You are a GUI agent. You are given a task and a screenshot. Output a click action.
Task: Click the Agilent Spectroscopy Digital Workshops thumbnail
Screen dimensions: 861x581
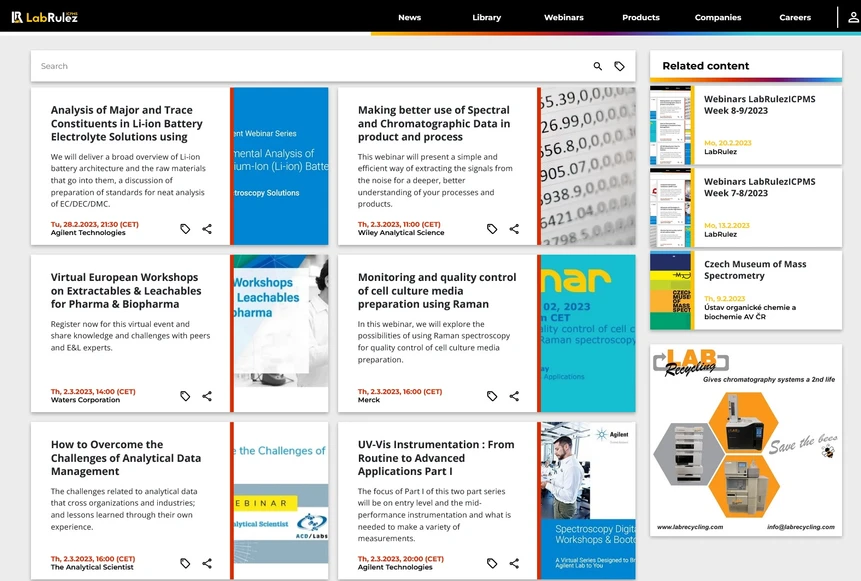click(x=588, y=500)
